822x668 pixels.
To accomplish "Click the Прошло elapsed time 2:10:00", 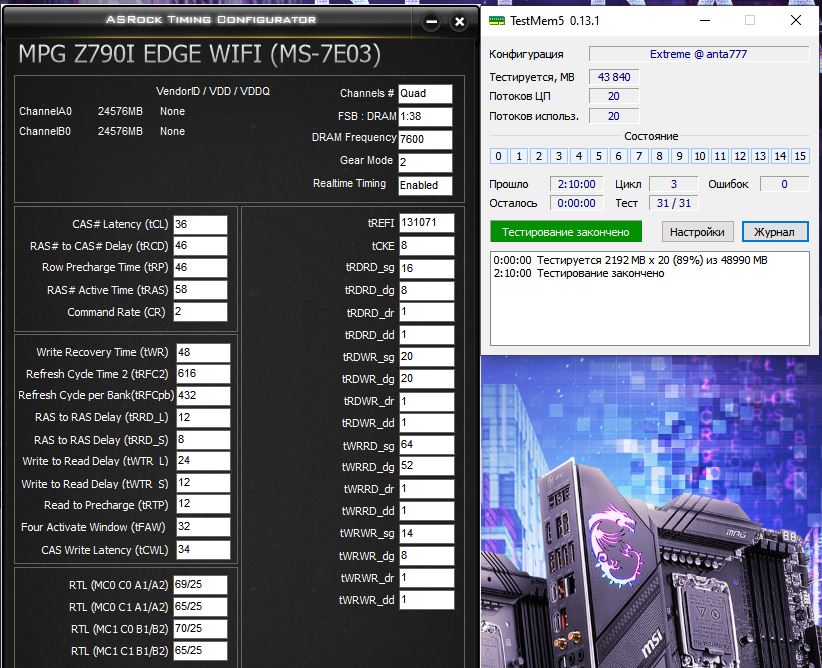I will point(576,184).
